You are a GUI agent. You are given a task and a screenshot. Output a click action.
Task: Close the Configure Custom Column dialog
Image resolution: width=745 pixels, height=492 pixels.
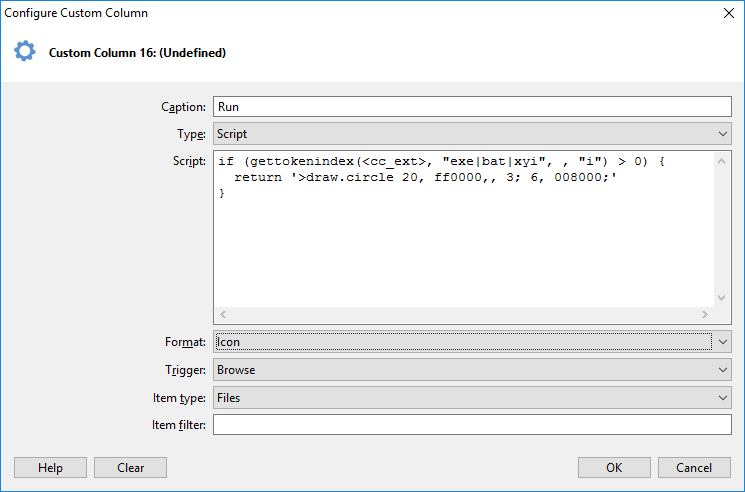726,14
